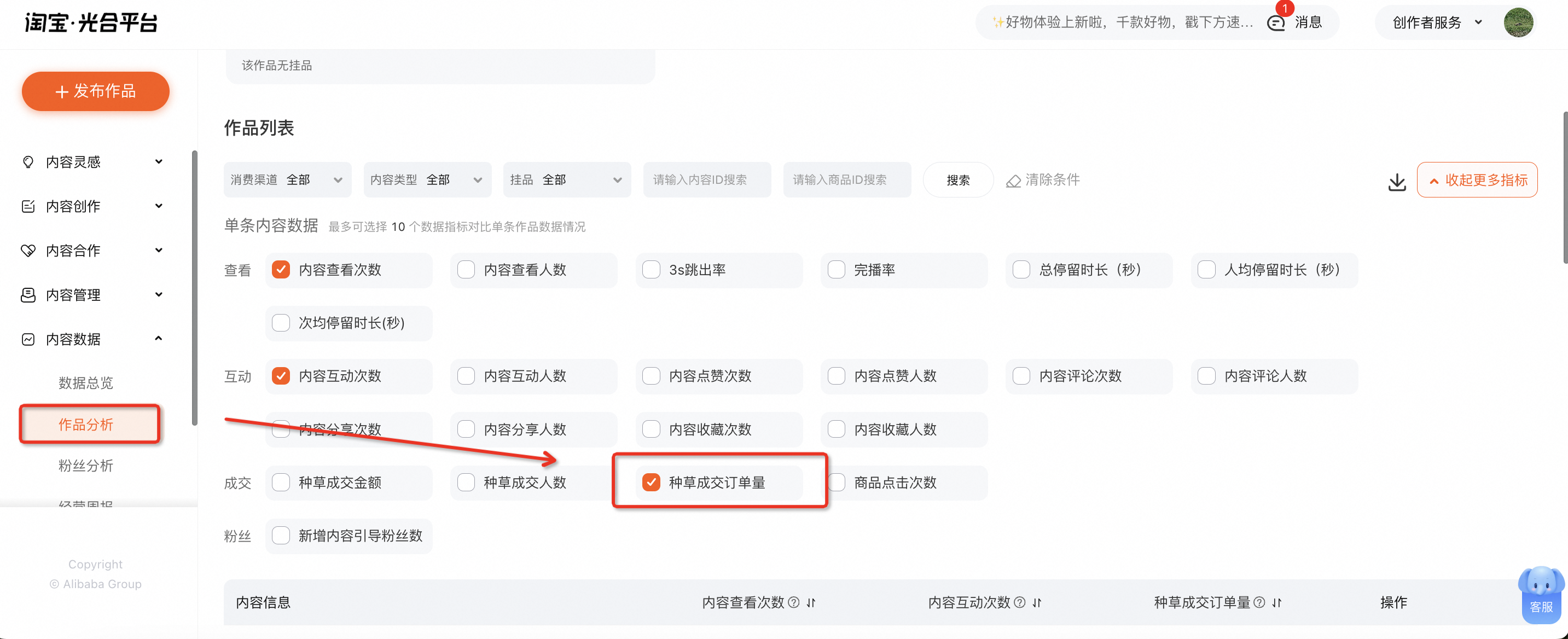Tick the 商品点击次数 checkbox
The height and width of the screenshot is (639, 1568).
837,483
